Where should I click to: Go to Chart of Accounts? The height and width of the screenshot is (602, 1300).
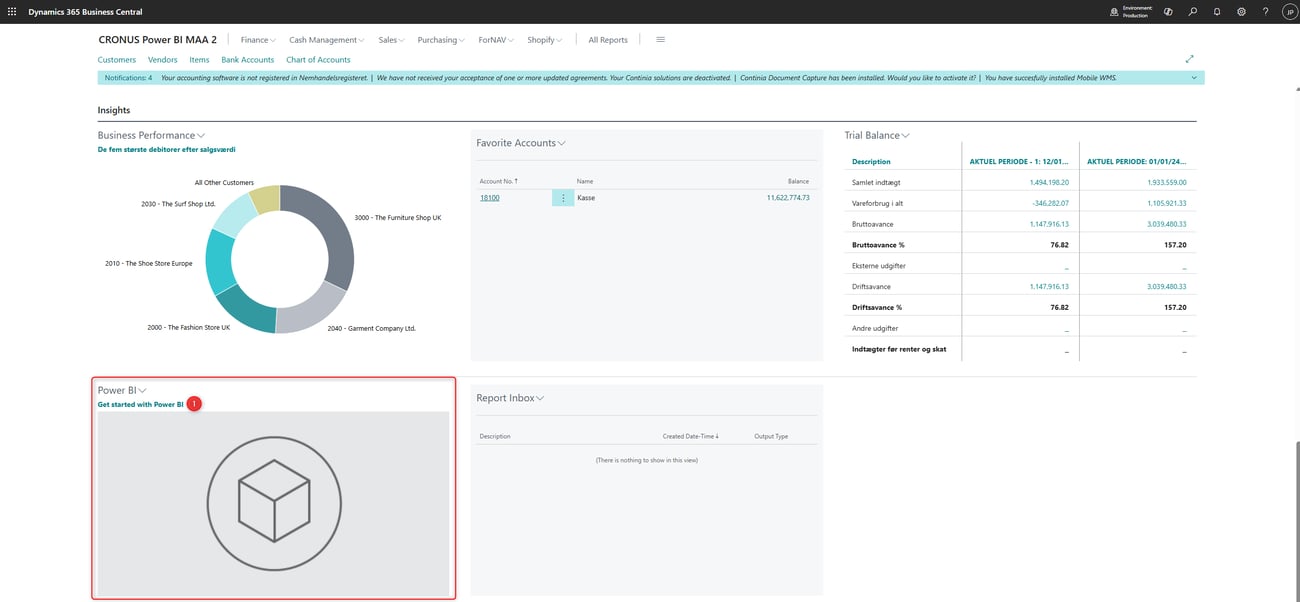[x=318, y=60]
